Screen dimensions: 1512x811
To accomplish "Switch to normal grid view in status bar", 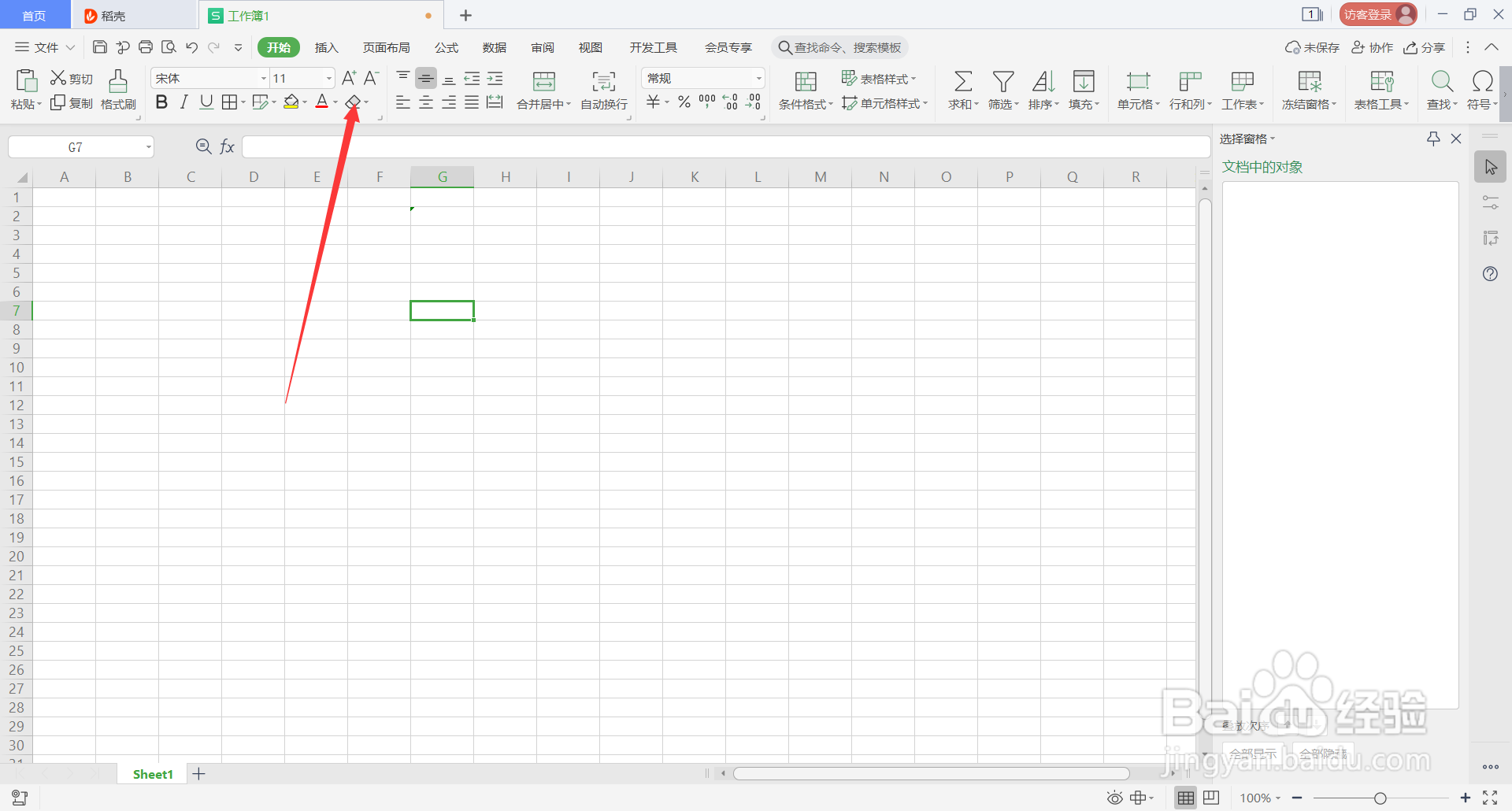I will (1186, 798).
